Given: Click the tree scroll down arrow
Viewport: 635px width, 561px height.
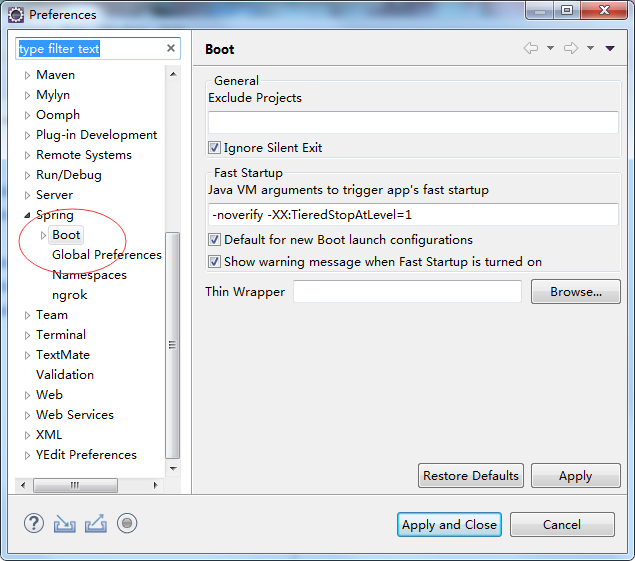Looking at the screenshot, I should (x=173, y=469).
